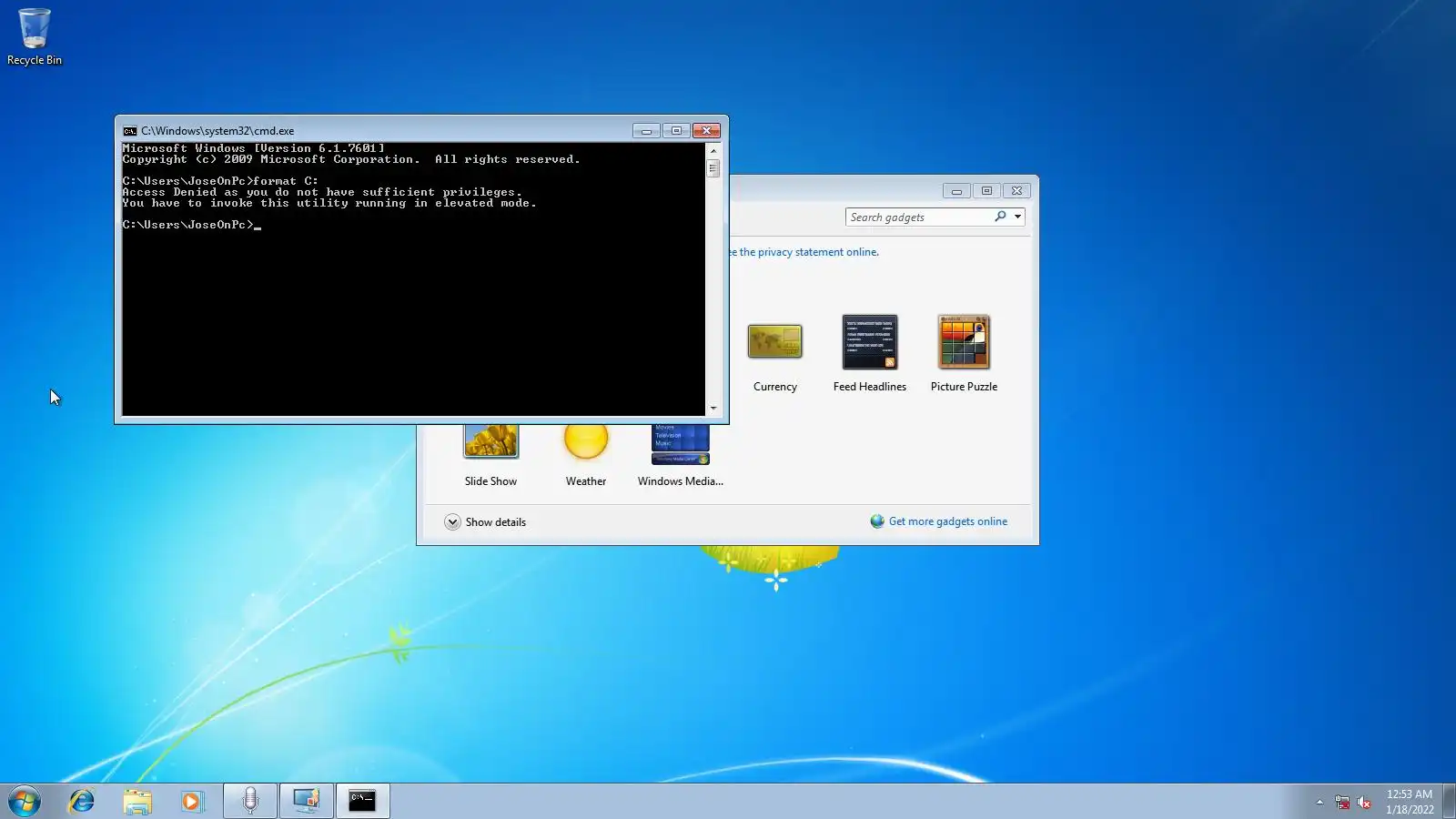Launch Internet Explorer from the taskbar
The height and width of the screenshot is (819, 1456).
[82, 801]
